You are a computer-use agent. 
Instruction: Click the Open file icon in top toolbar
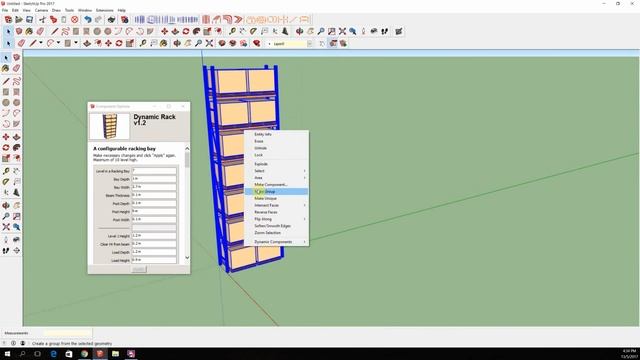pyautogui.click(x=19, y=19)
